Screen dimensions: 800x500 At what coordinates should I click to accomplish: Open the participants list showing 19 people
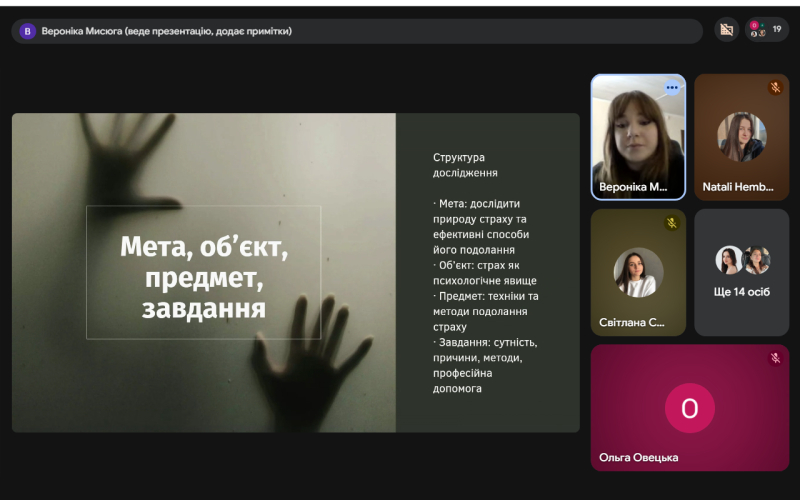766,30
